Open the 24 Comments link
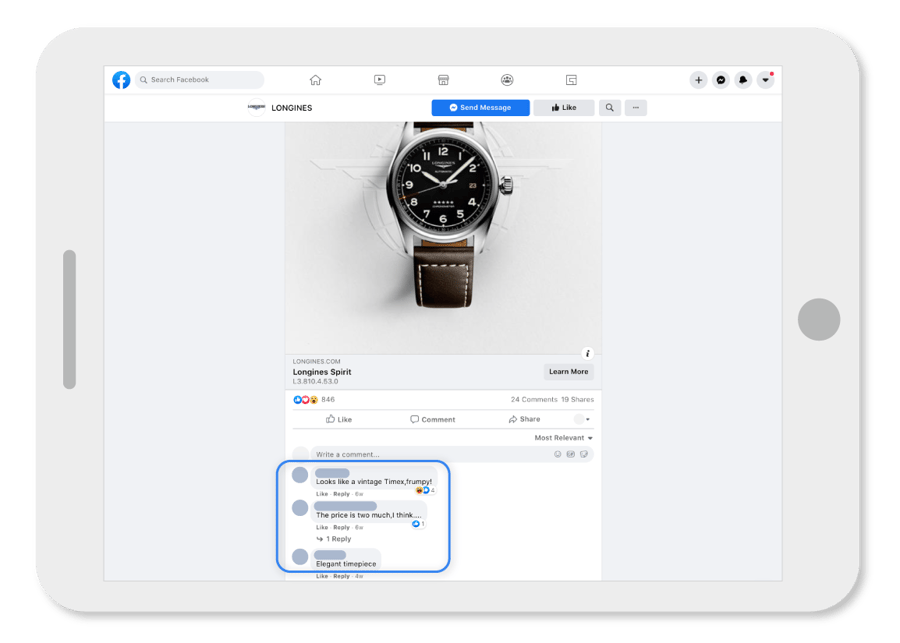This screenshot has height=643, width=900. click(x=534, y=400)
